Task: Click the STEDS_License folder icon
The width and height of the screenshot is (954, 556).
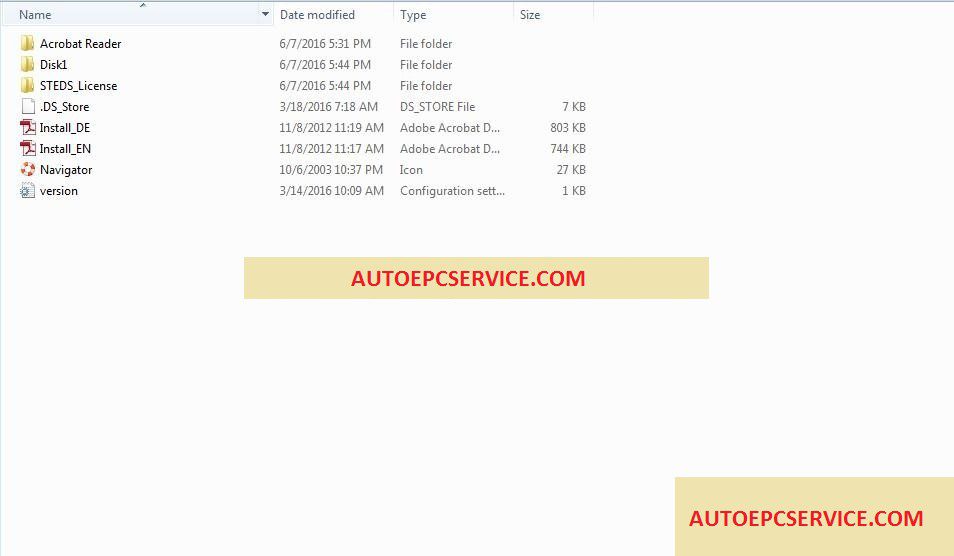Action: click(27, 85)
